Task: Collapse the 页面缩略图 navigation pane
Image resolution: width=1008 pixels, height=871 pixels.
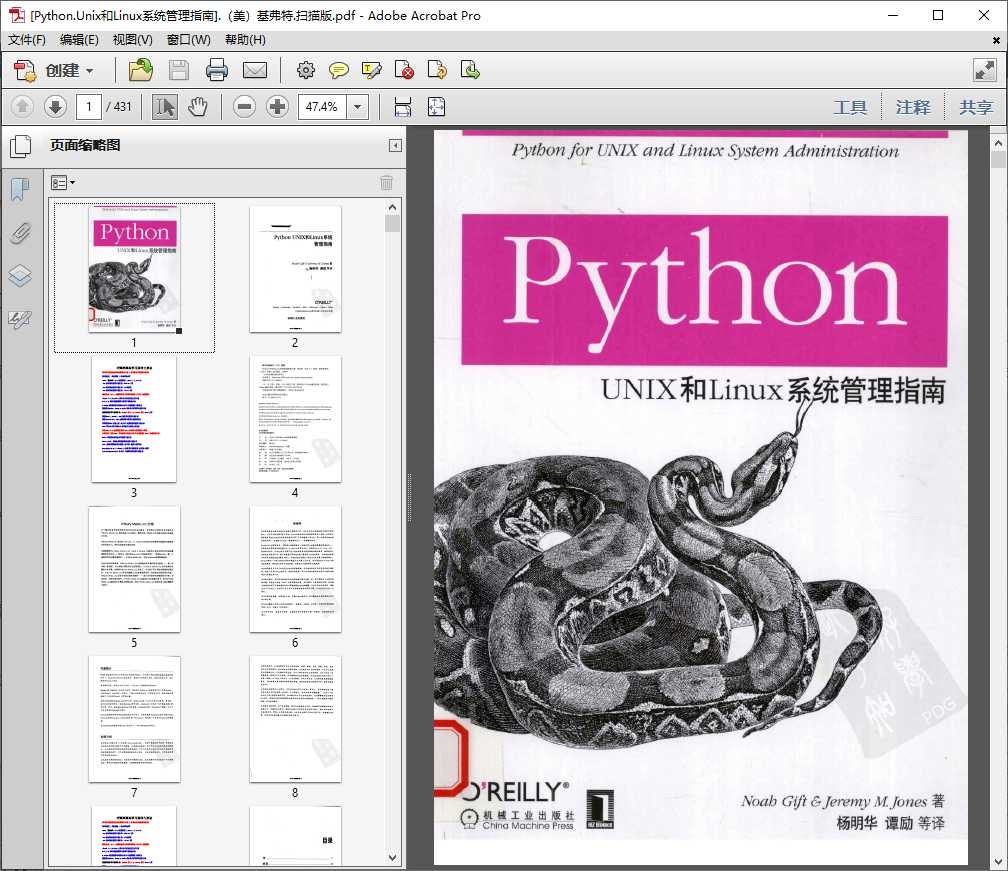Action: [x=395, y=146]
